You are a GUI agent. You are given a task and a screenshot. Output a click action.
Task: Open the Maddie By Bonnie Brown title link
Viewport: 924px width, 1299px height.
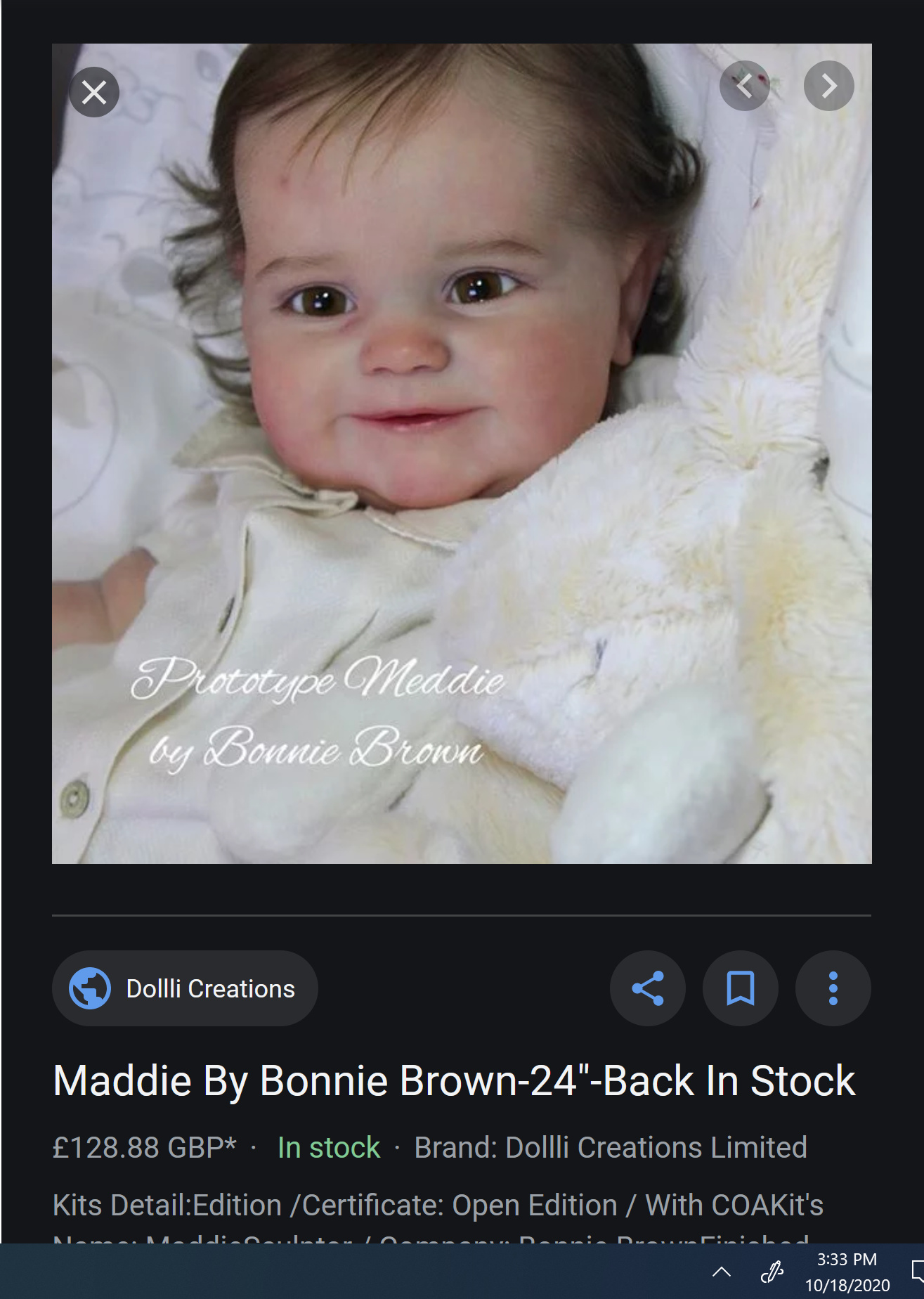tap(454, 1080)
